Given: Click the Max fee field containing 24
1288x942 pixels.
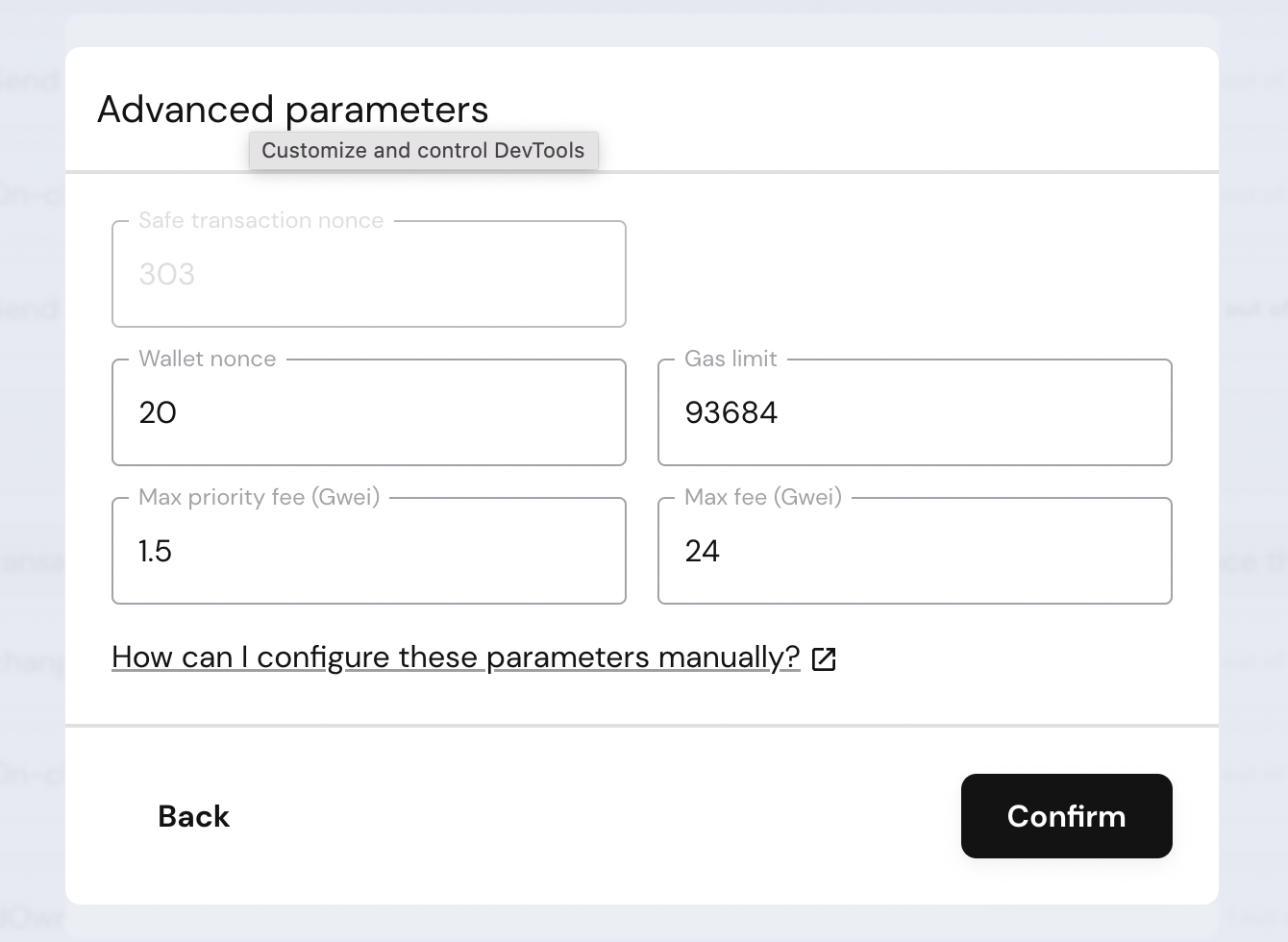Looking at the screenshot, I should click(x=914, y=551).
